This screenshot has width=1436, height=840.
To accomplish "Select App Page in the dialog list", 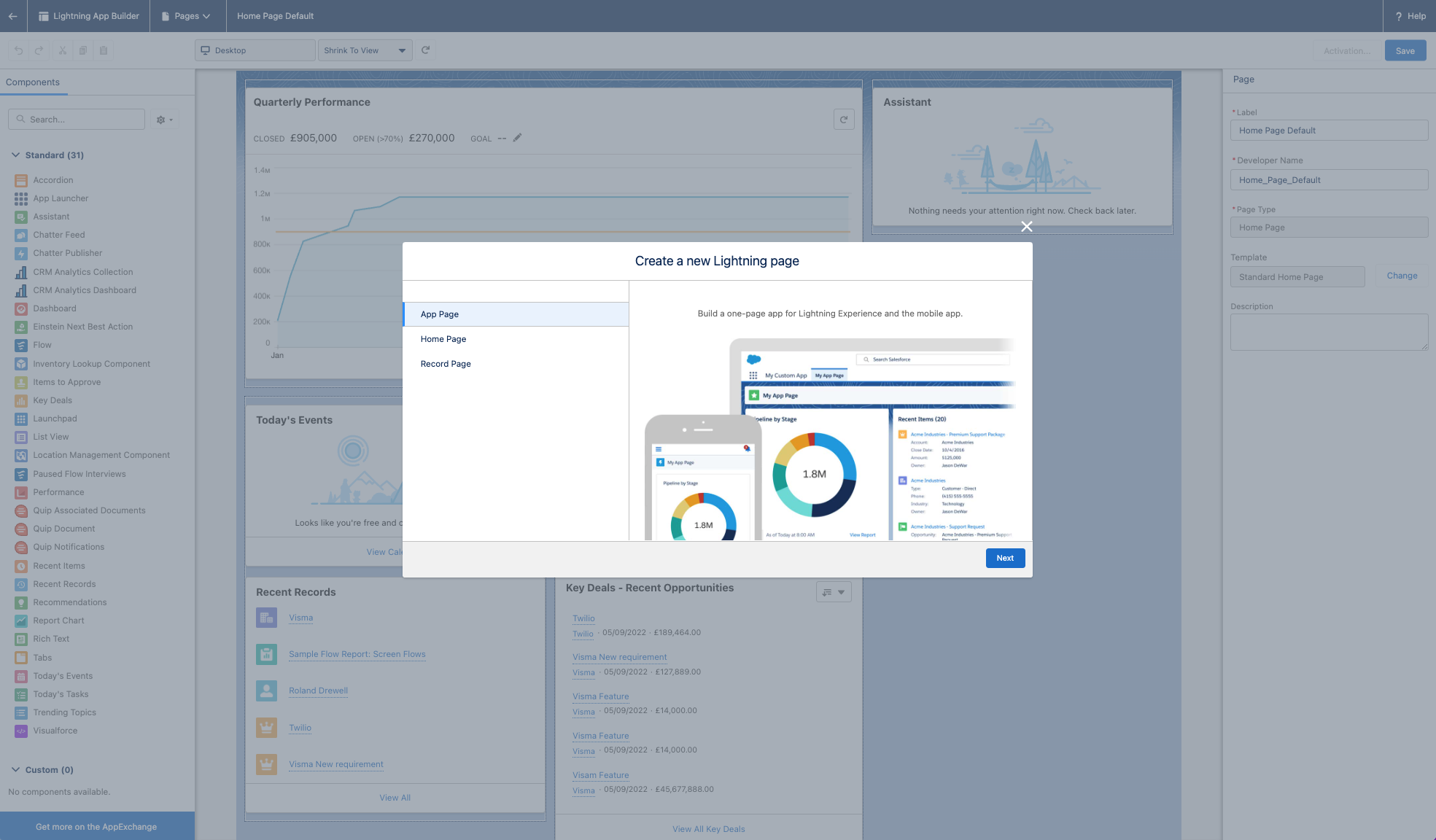I will pos(516,314).
